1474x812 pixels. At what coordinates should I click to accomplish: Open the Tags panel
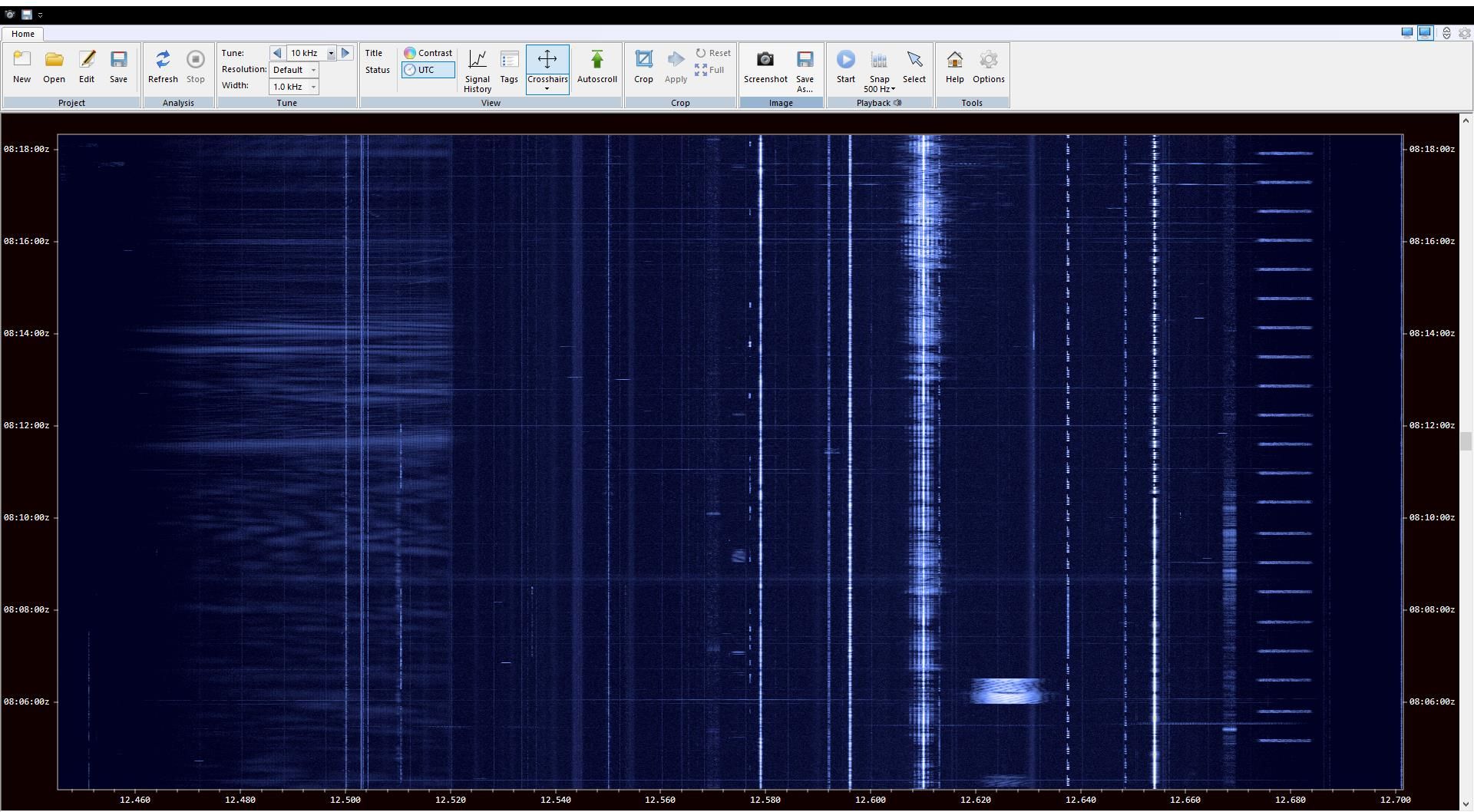509,61
